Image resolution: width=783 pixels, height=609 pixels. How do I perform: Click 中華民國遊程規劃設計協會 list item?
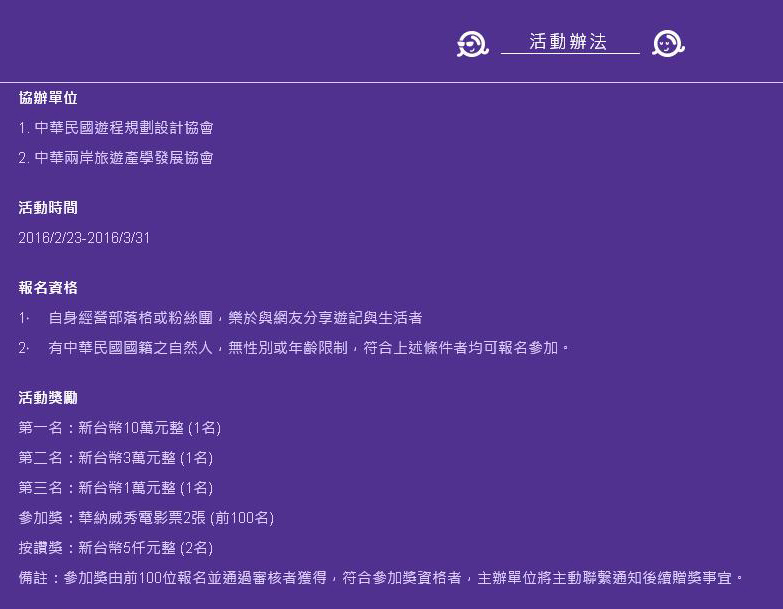[116, 128]
